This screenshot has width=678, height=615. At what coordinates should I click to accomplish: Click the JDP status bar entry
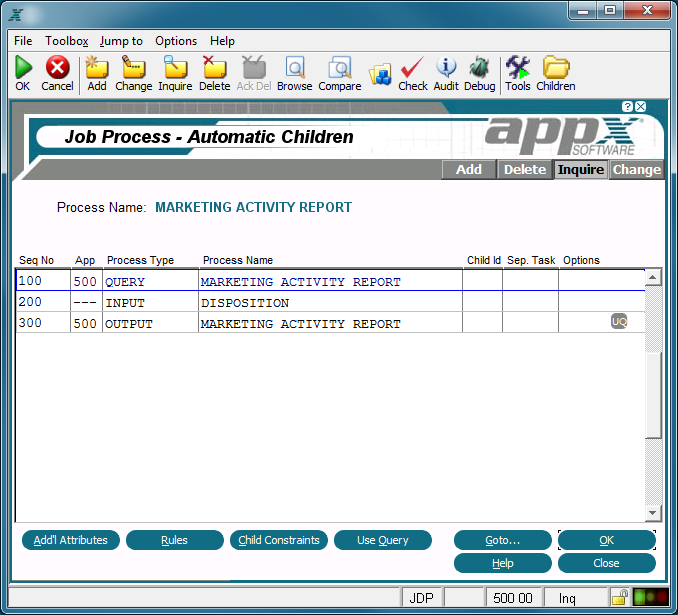422,598
